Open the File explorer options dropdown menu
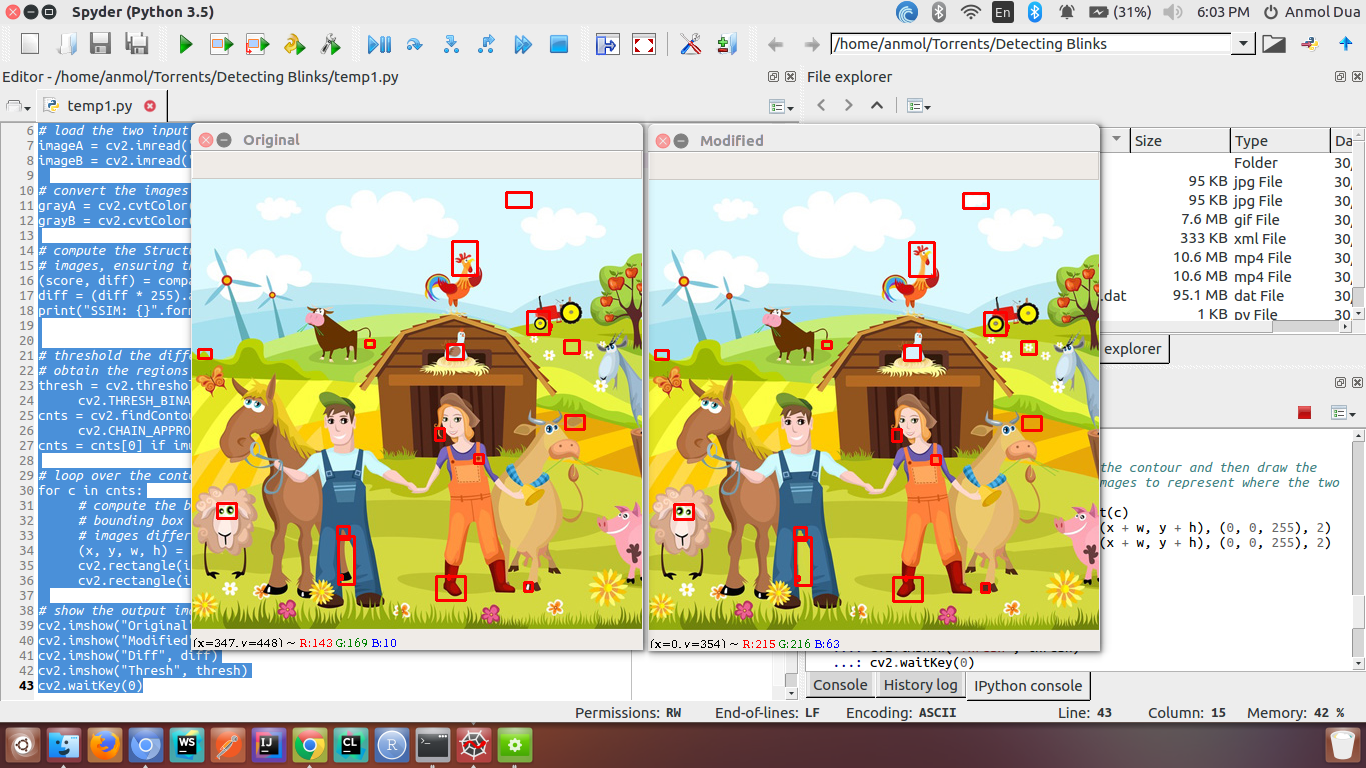1366x768 pixels. 918,106
